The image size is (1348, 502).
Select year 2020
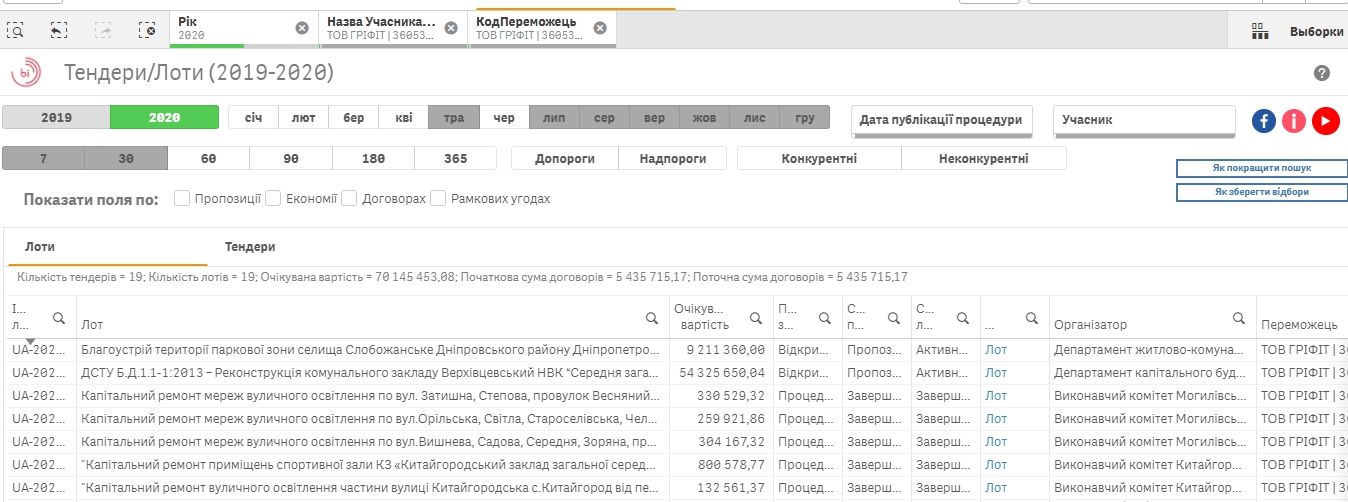click(x=164, y=118)
